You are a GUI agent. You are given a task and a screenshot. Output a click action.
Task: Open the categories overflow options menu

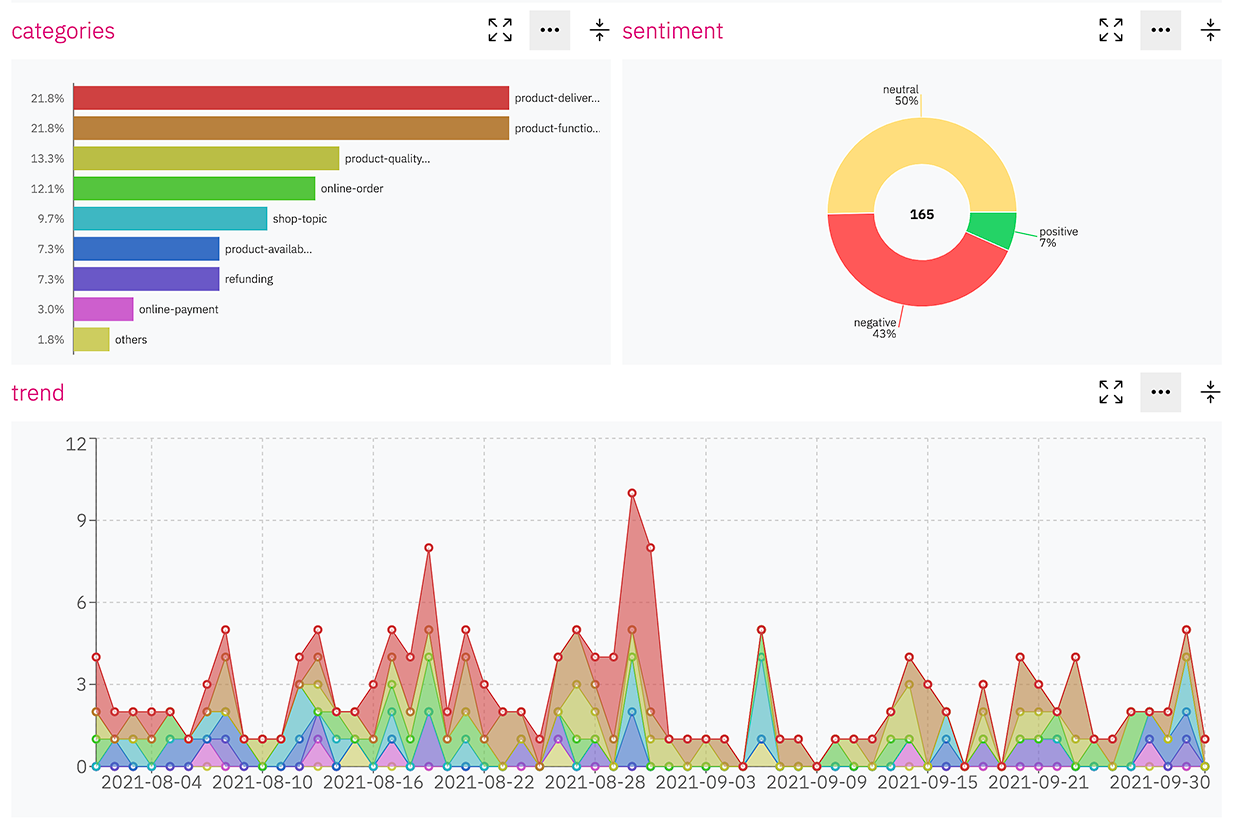pos(549,30)
